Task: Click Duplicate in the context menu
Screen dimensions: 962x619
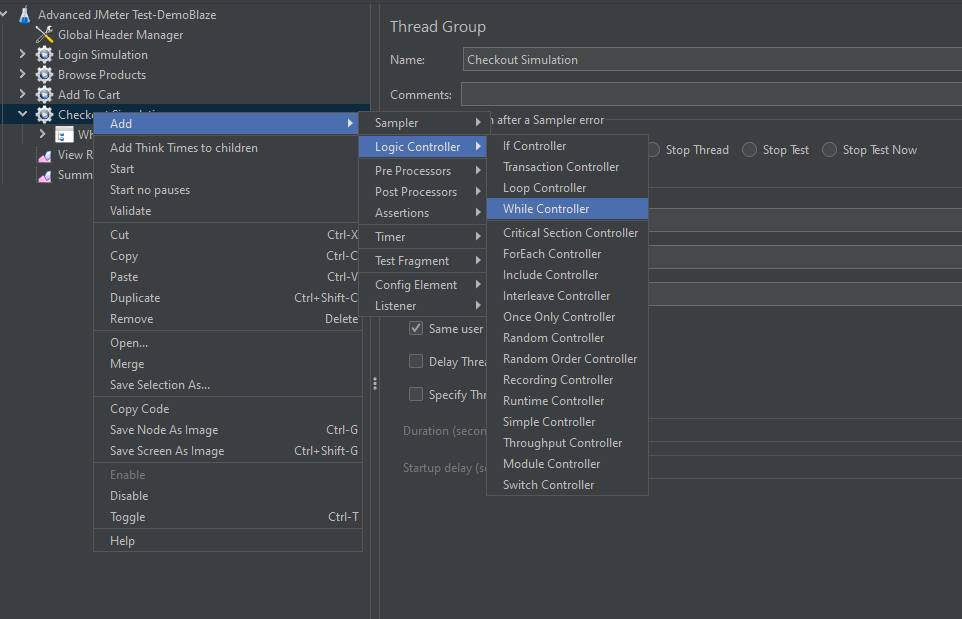Action: 228,298
